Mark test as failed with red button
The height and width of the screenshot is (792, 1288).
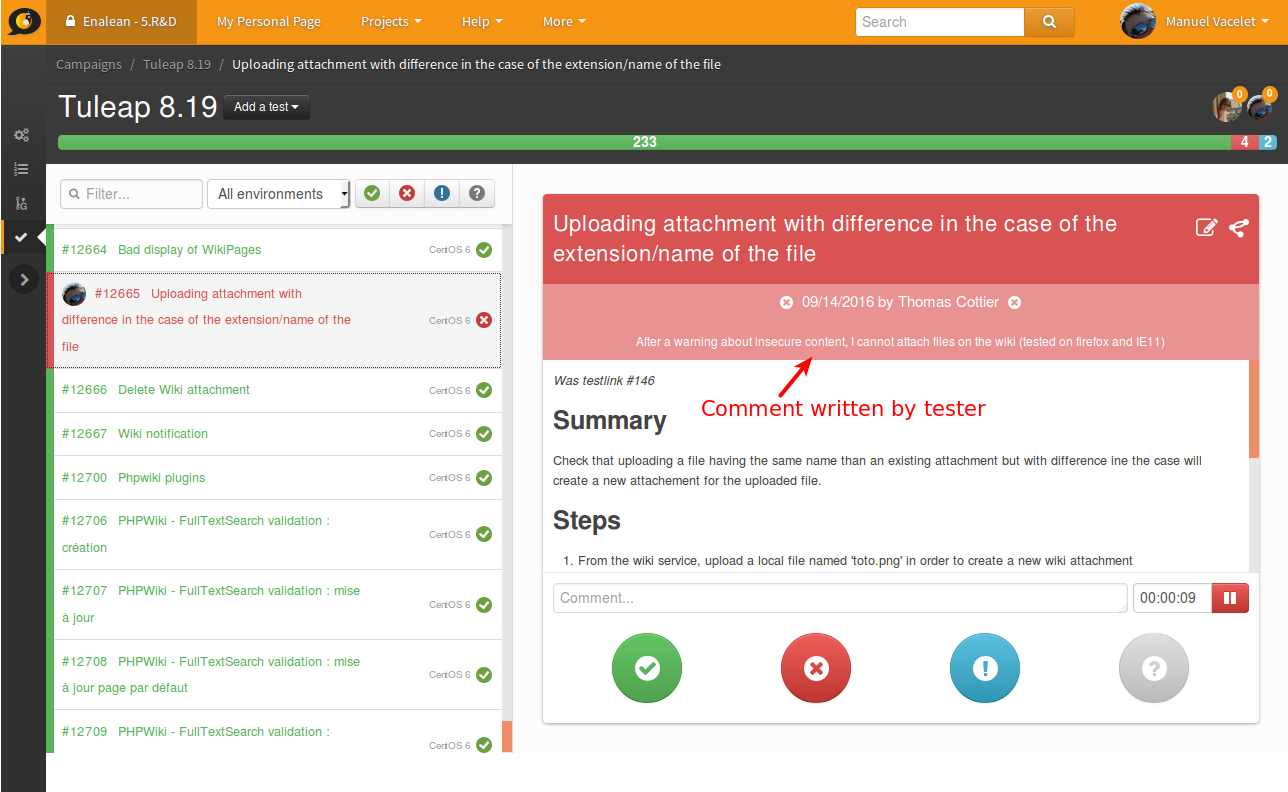[816, 668]
